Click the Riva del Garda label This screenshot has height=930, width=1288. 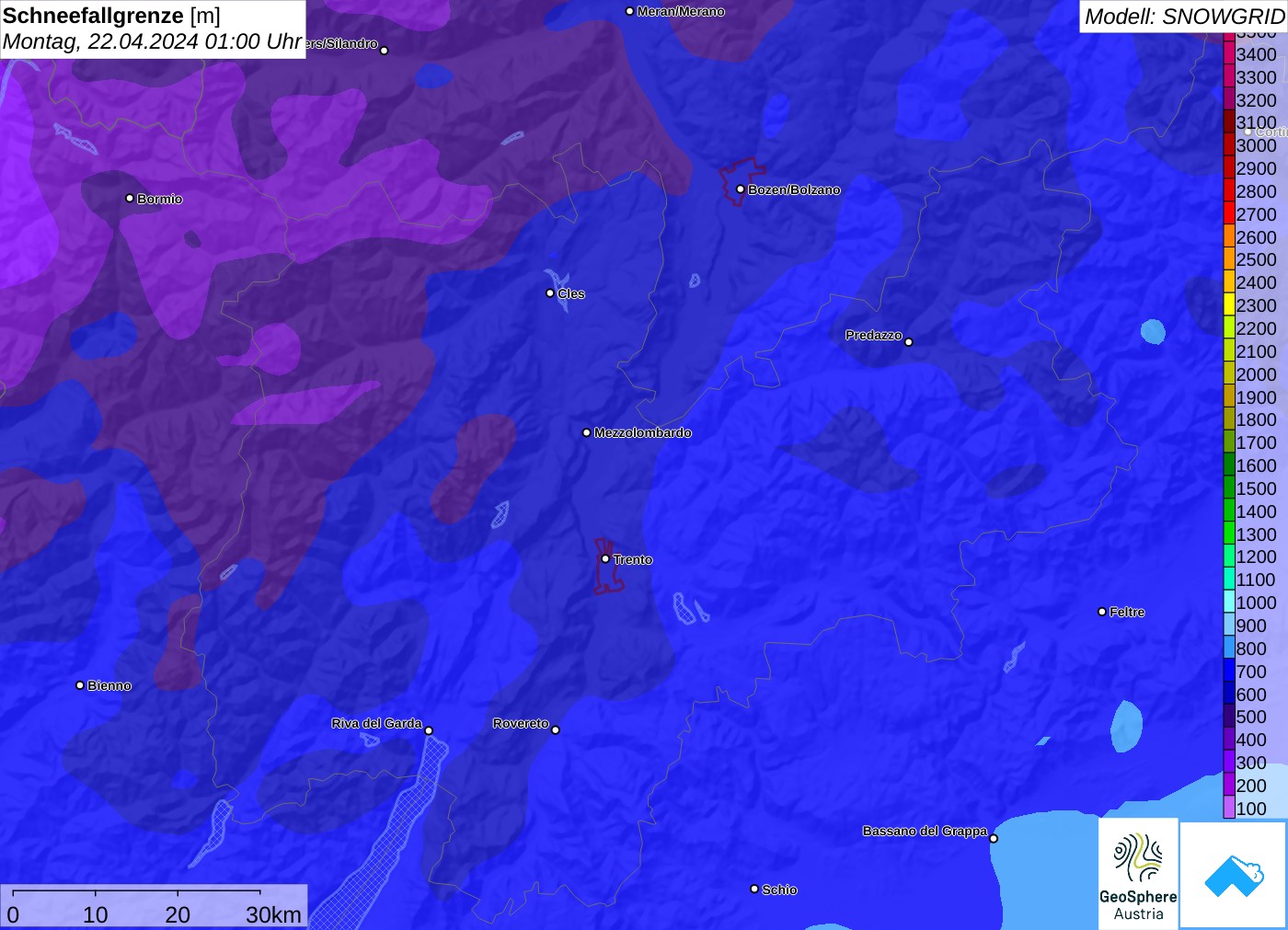376,723
